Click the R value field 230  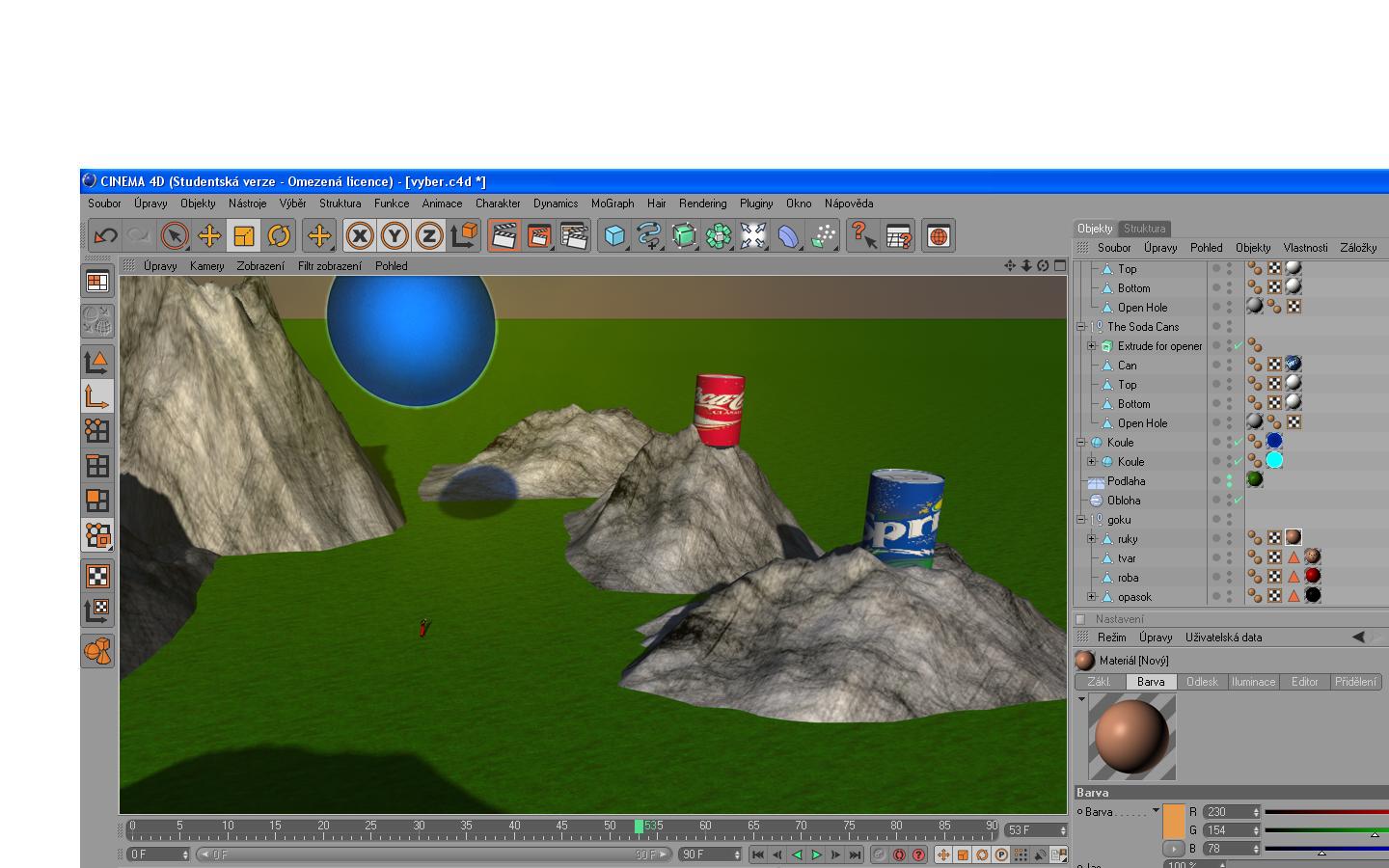point(1232,812)
